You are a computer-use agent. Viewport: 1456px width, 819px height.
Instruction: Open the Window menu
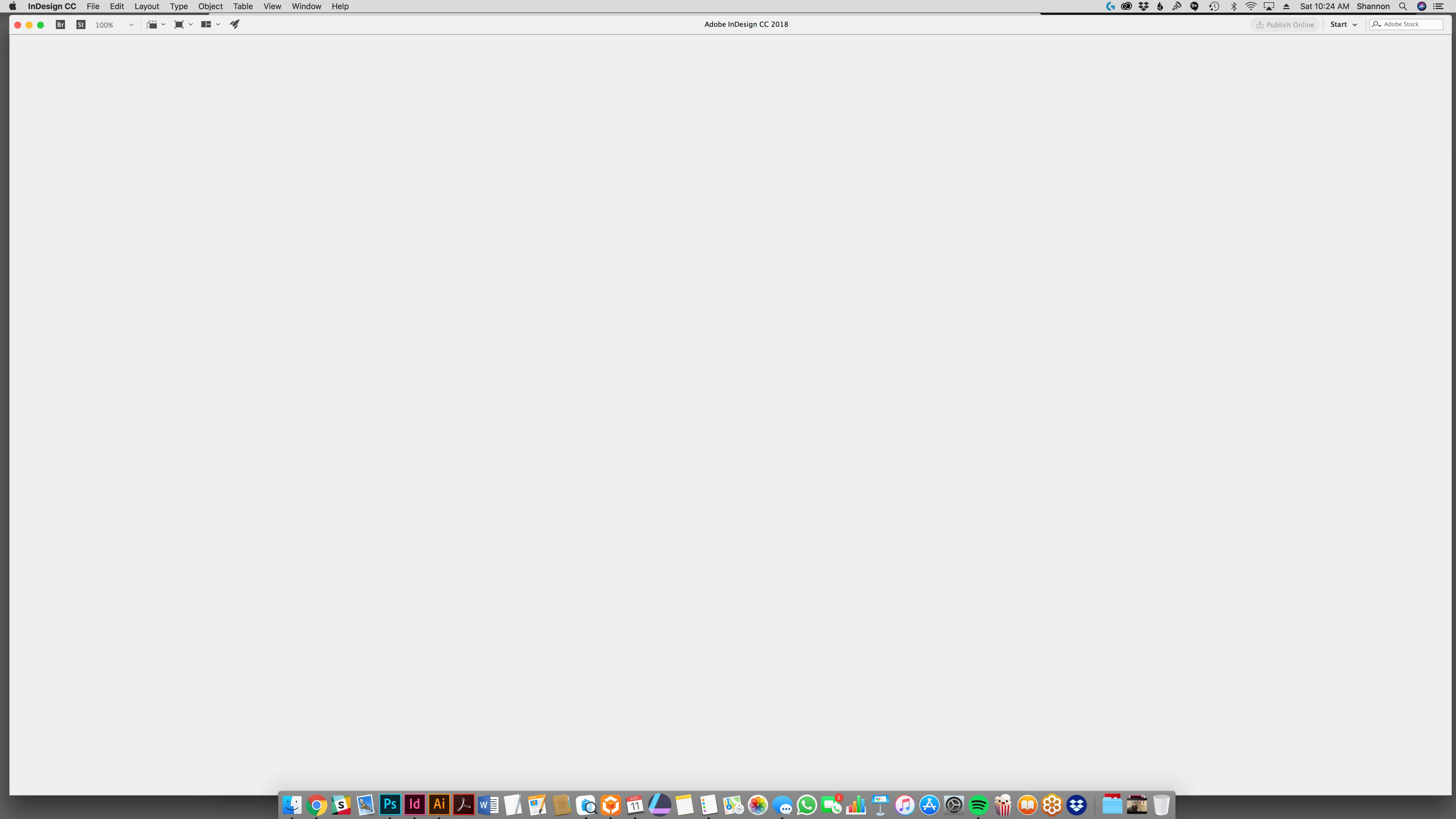[306, 6]
